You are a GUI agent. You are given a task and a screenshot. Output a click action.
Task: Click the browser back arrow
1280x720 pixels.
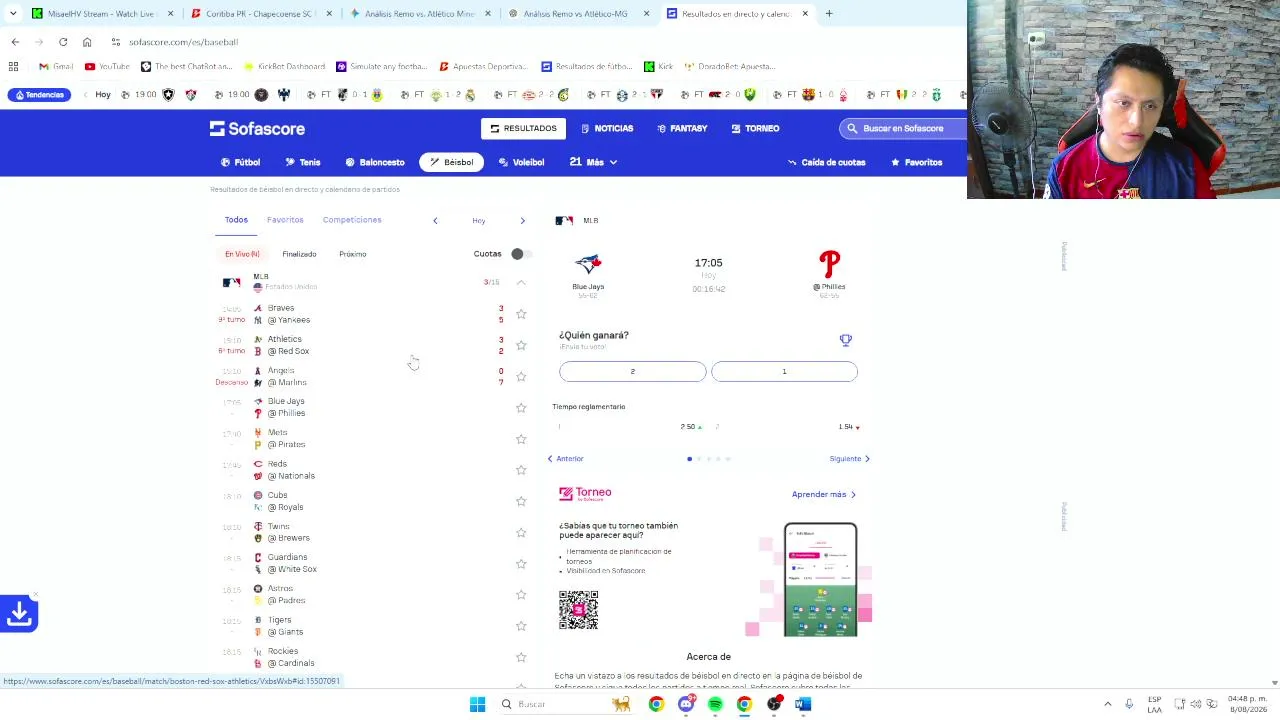[x=15, y=42]
